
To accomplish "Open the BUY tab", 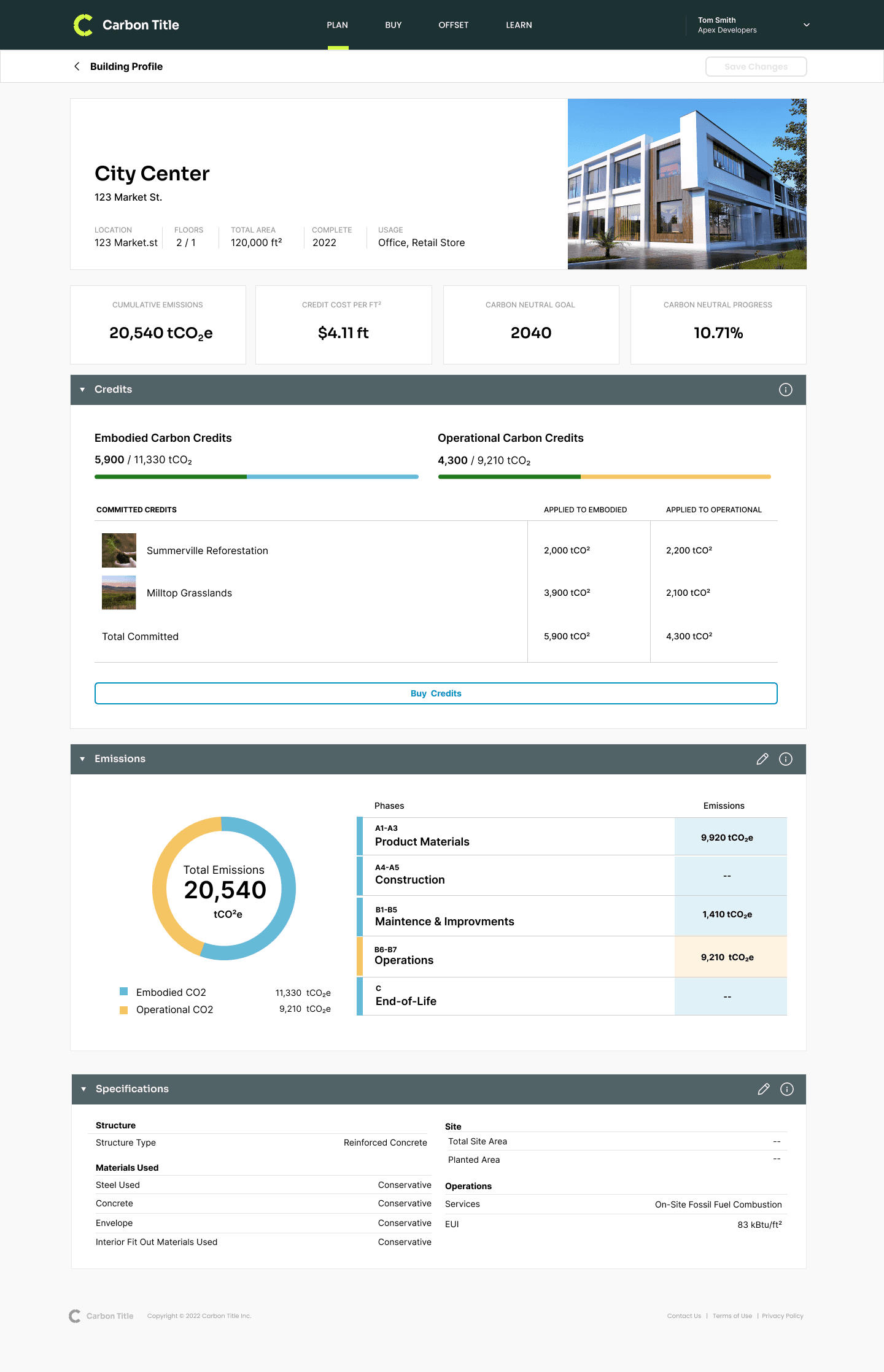I will pos(394,25).
